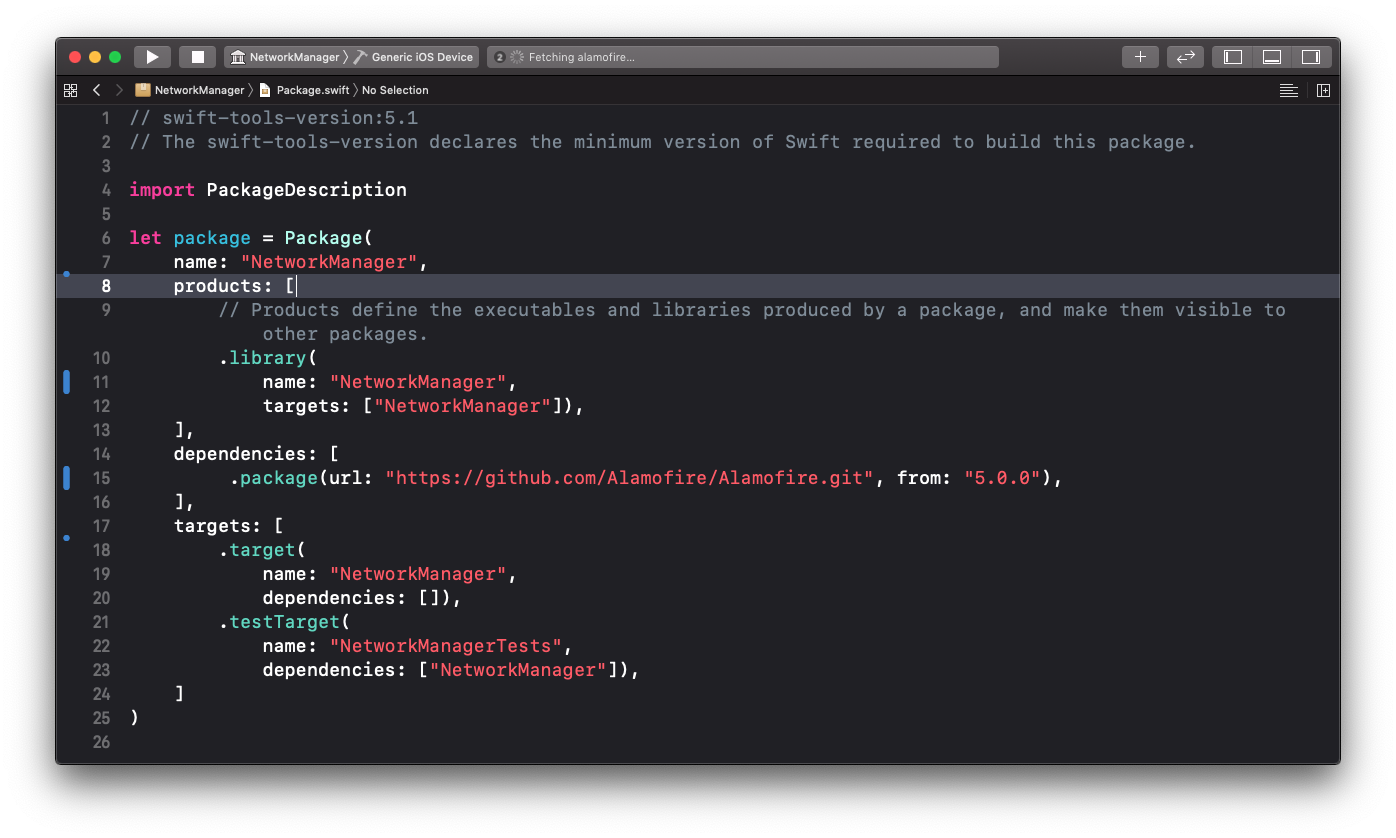The width and height of the screenshot is (1396, 838).
Task: Open the Library with the plus button
Action: pos(1140,57)
